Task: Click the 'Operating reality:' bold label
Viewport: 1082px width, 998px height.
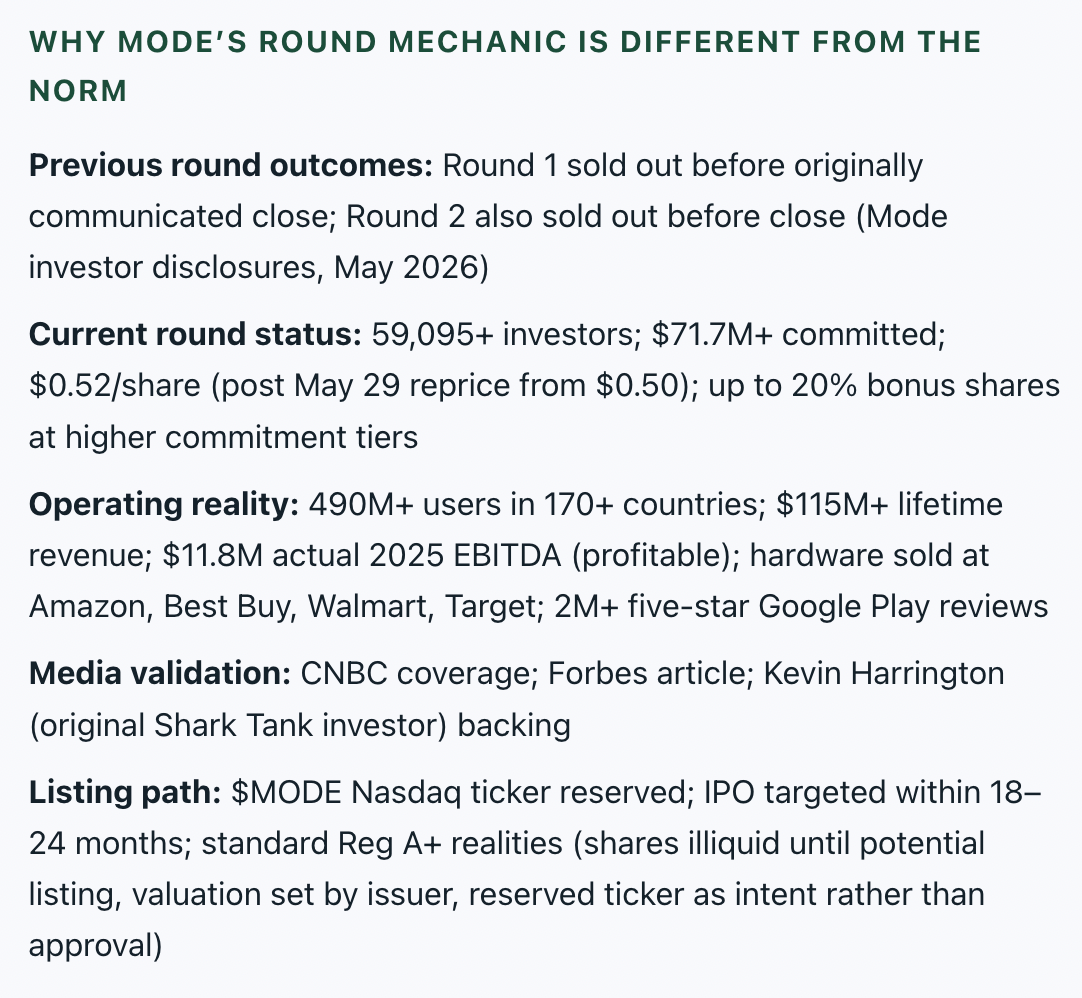Action: (164, 505)
